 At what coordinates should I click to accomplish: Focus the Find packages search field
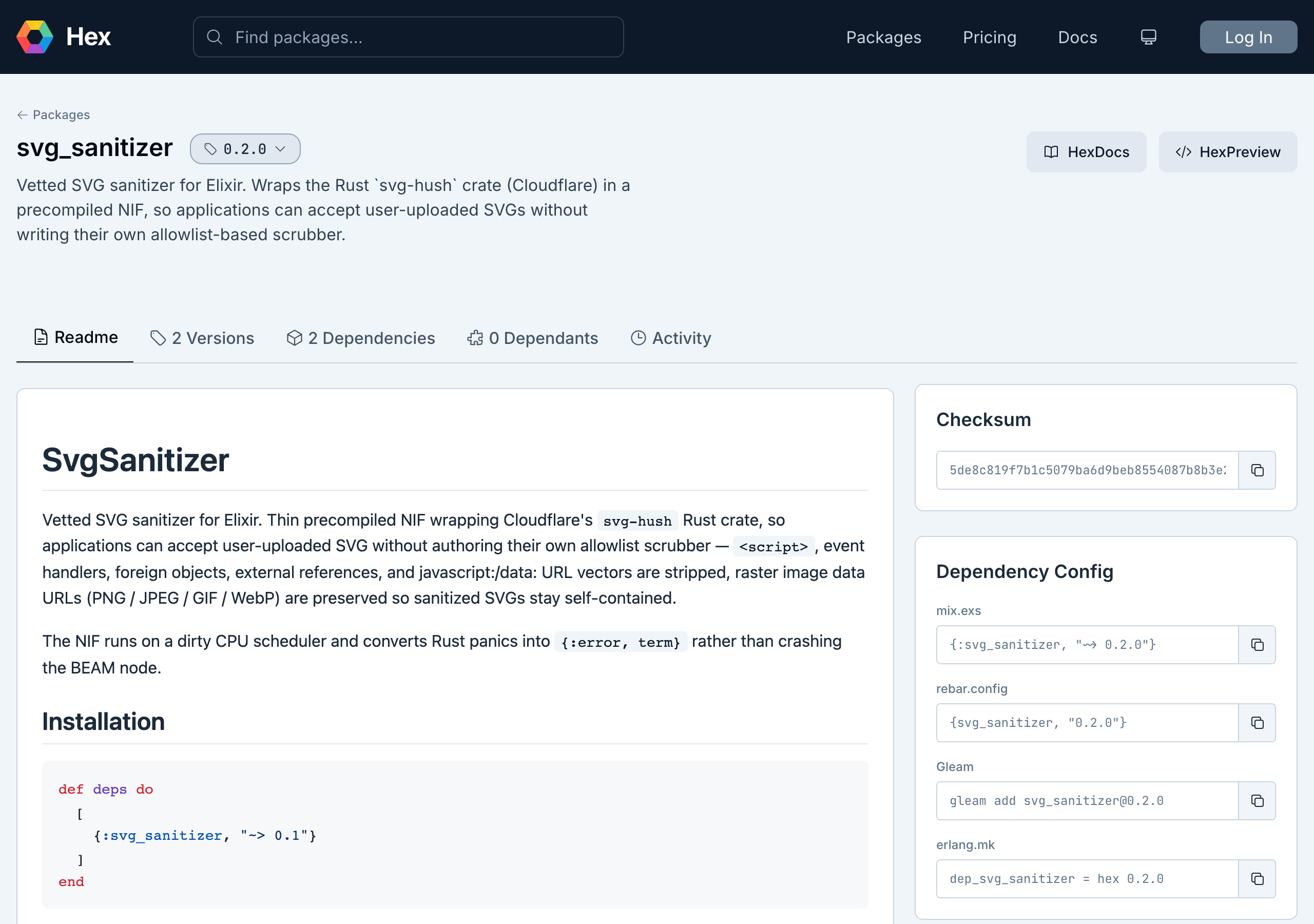pyautogui.click(x=408, y=37)
